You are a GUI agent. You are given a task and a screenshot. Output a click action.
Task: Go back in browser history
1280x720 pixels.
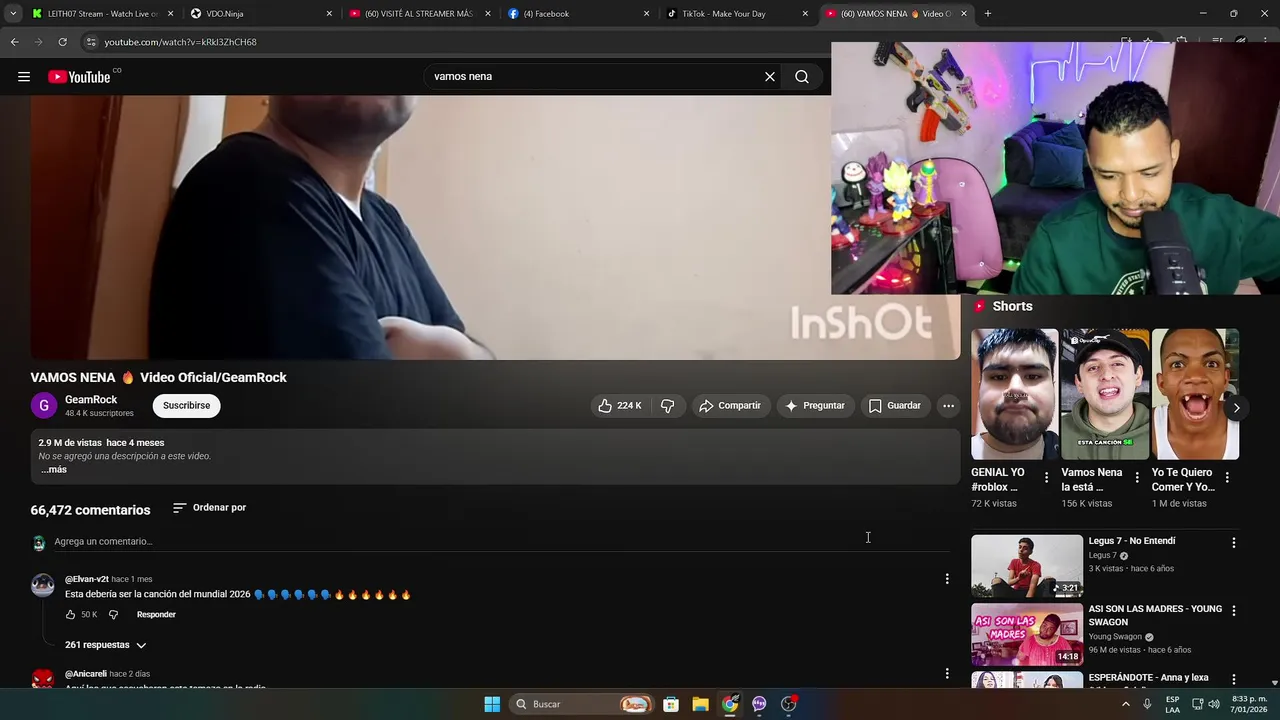pos(14,42)
